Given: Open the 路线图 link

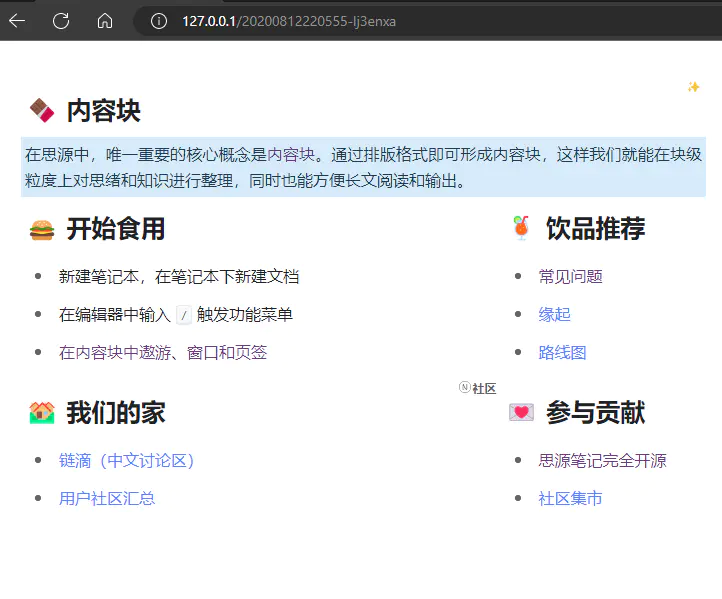Looking at the screenshot, I should [562, 353].
